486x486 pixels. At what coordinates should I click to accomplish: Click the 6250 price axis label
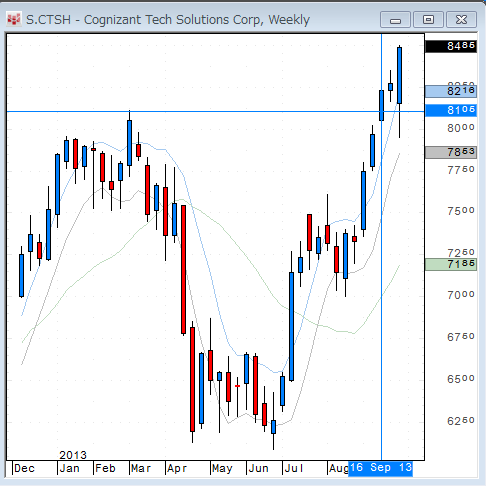click(x=461, y=421)
